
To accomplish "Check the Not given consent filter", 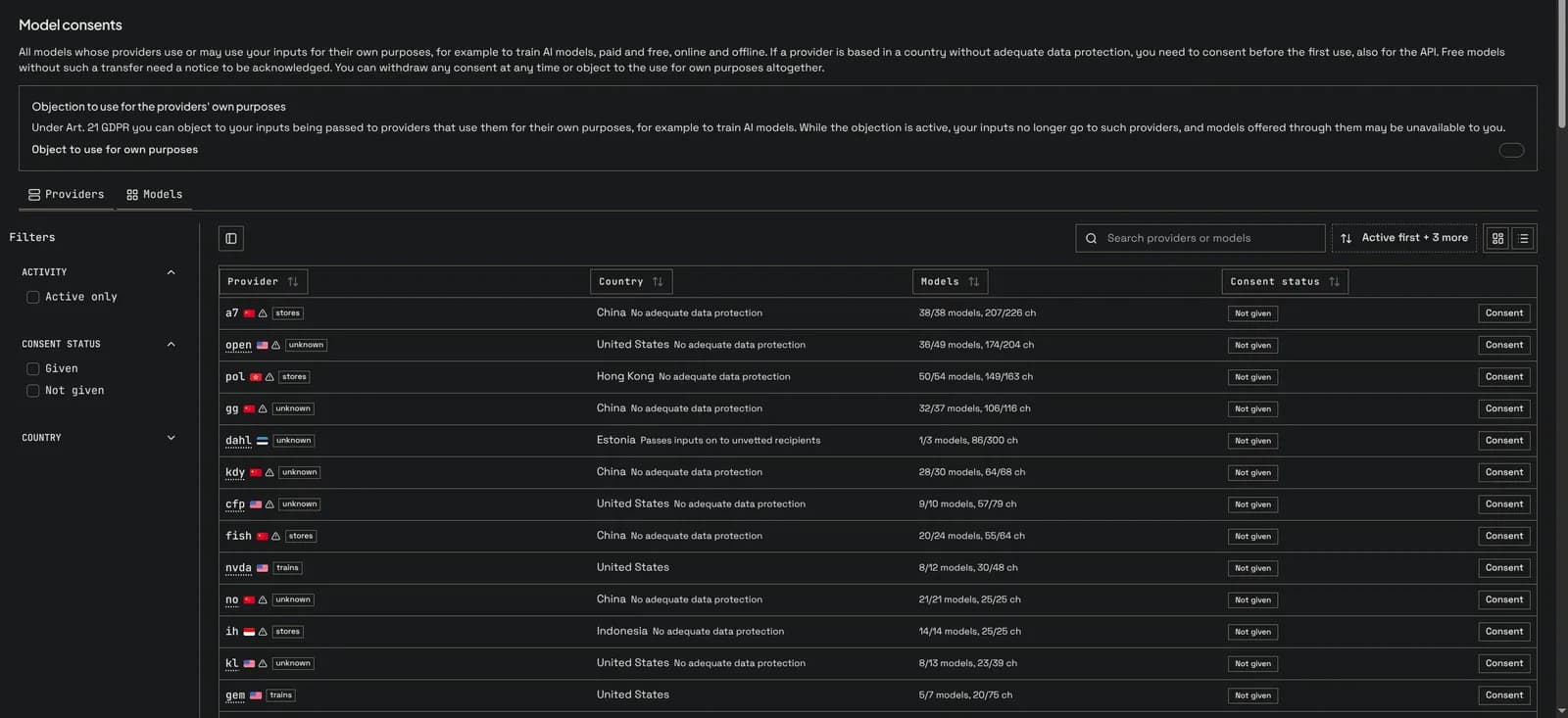I will point(33,391).
